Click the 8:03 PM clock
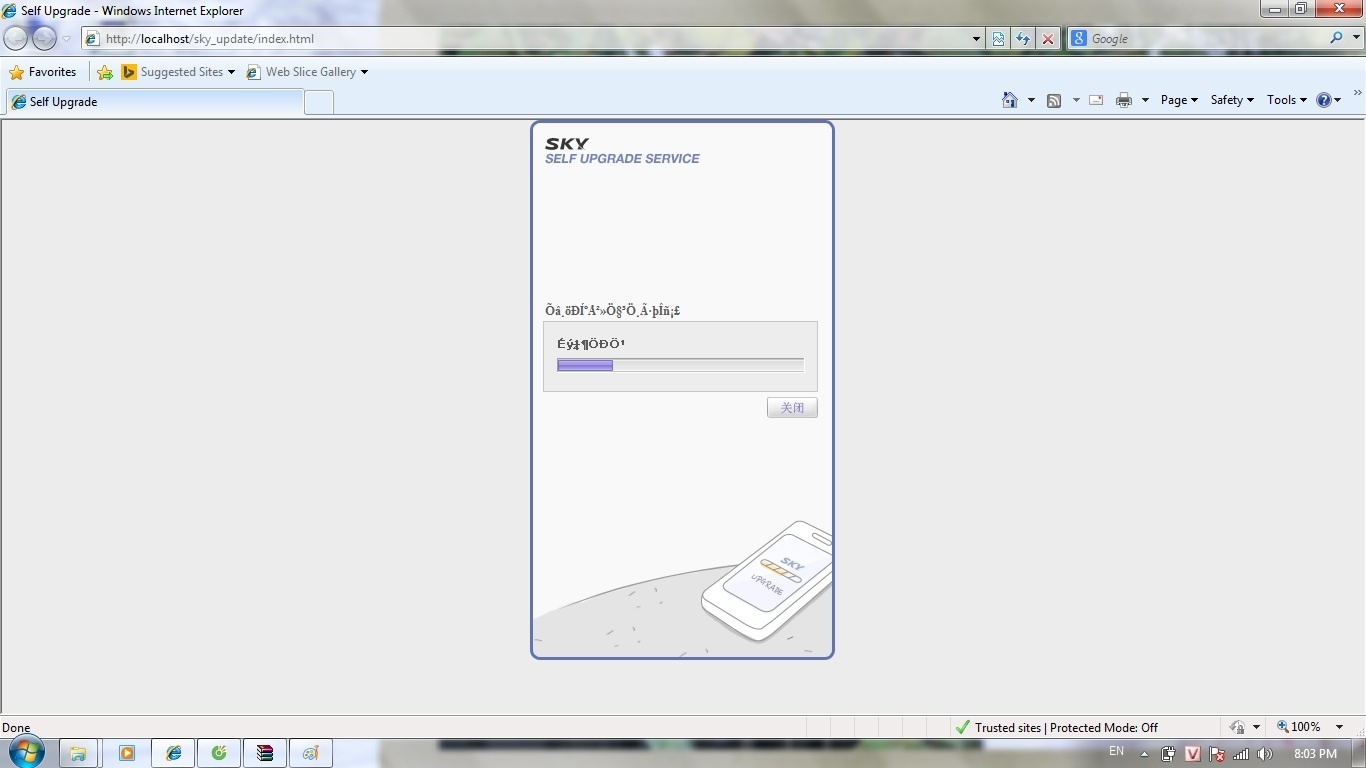The width and height of the screenshot is (1366, 768). [x=1315, y=754]
